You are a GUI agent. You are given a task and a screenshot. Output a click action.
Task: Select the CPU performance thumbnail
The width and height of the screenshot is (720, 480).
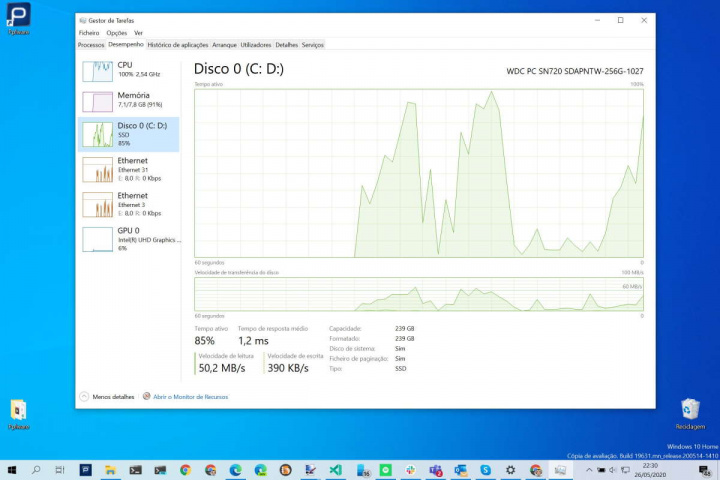click(x=128, y=70)
